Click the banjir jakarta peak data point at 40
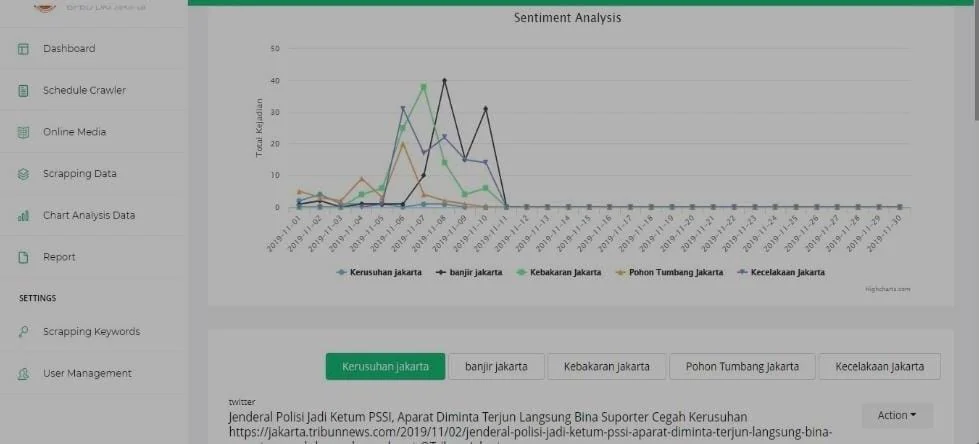The width and height of the screenshot is (979, 444). [x=444, y=80]
